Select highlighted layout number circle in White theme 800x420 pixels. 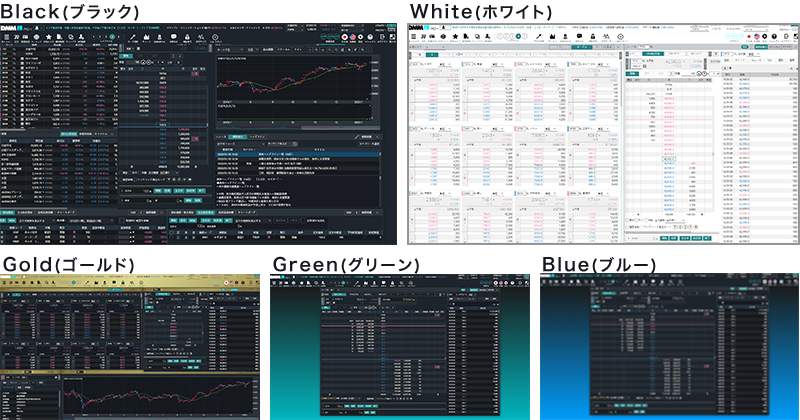518,37
